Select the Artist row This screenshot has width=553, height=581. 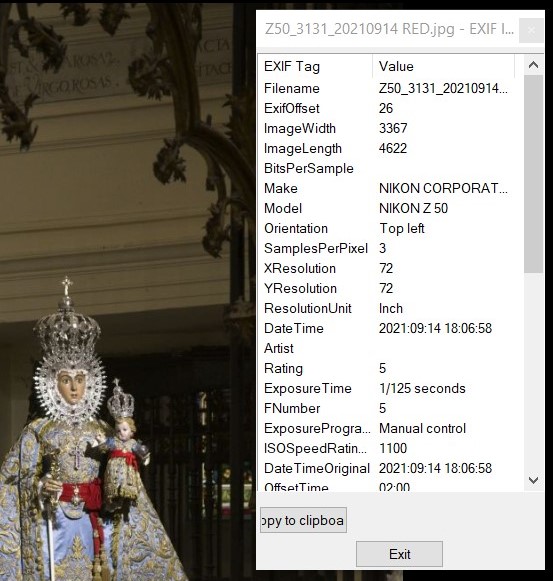click(x=391, y=349)
